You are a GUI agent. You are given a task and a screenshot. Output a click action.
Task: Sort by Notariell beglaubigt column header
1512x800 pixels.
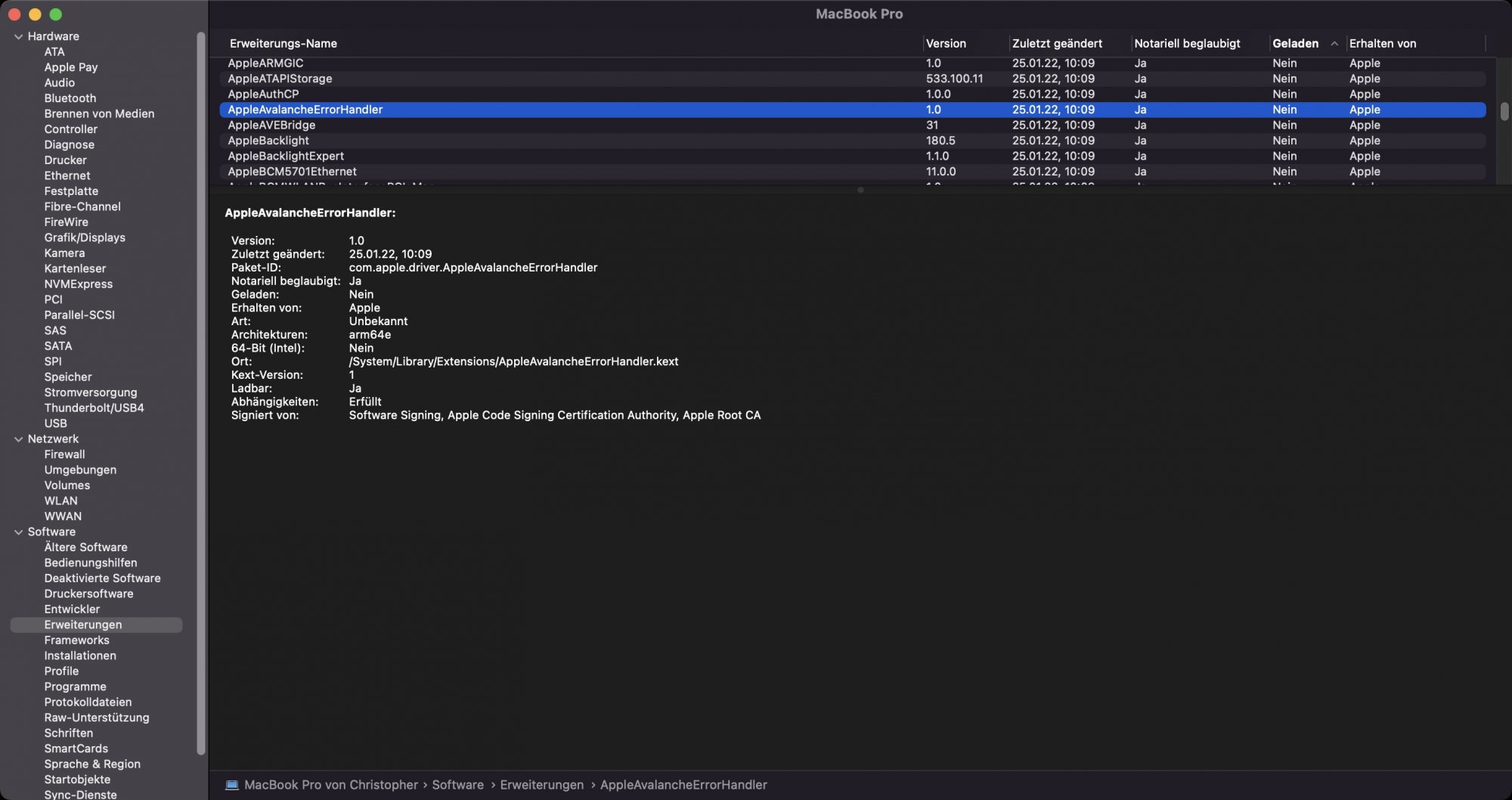[1187, 44]
